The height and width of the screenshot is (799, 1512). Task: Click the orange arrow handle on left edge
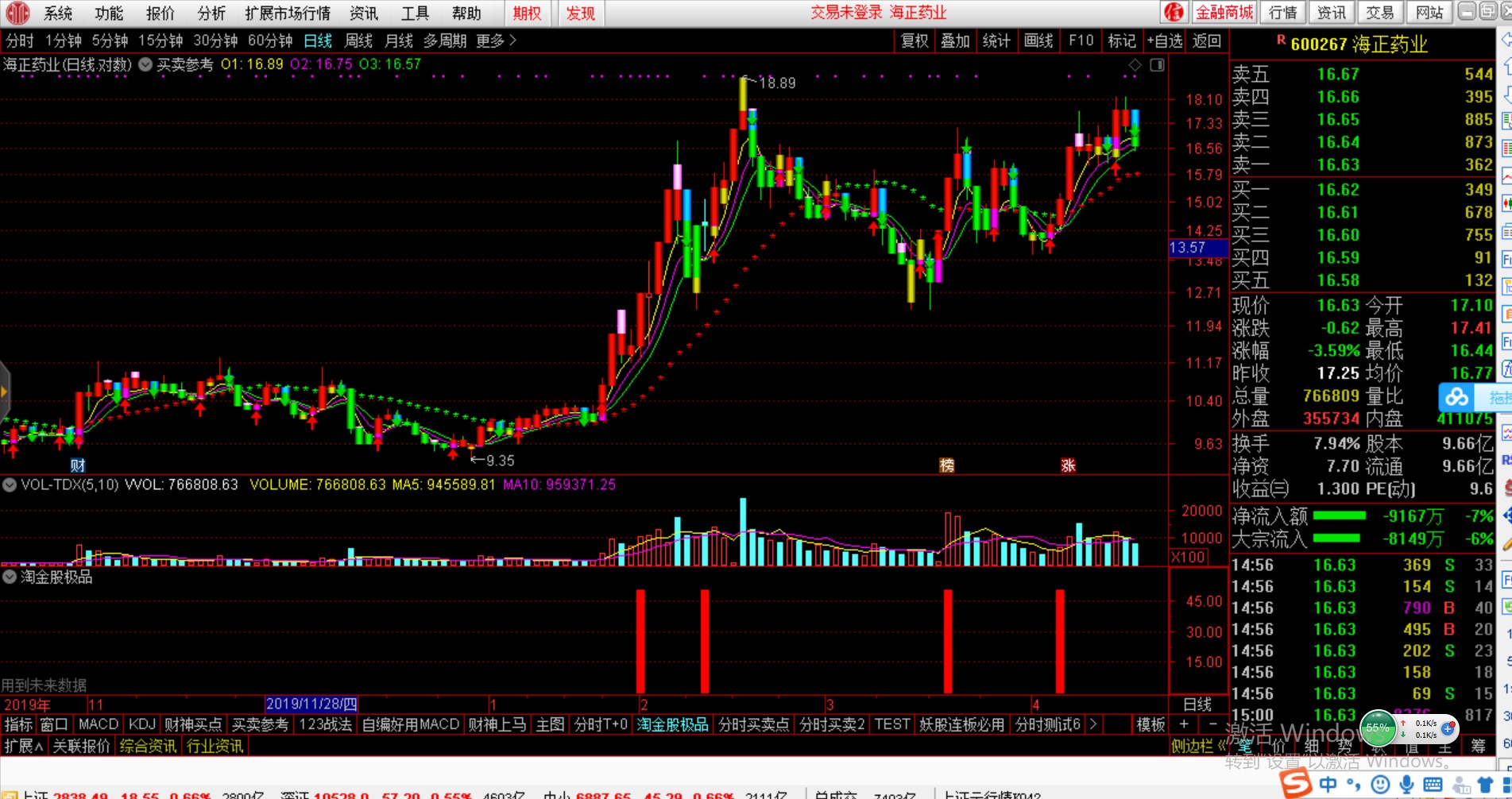[x=4, y=391]
